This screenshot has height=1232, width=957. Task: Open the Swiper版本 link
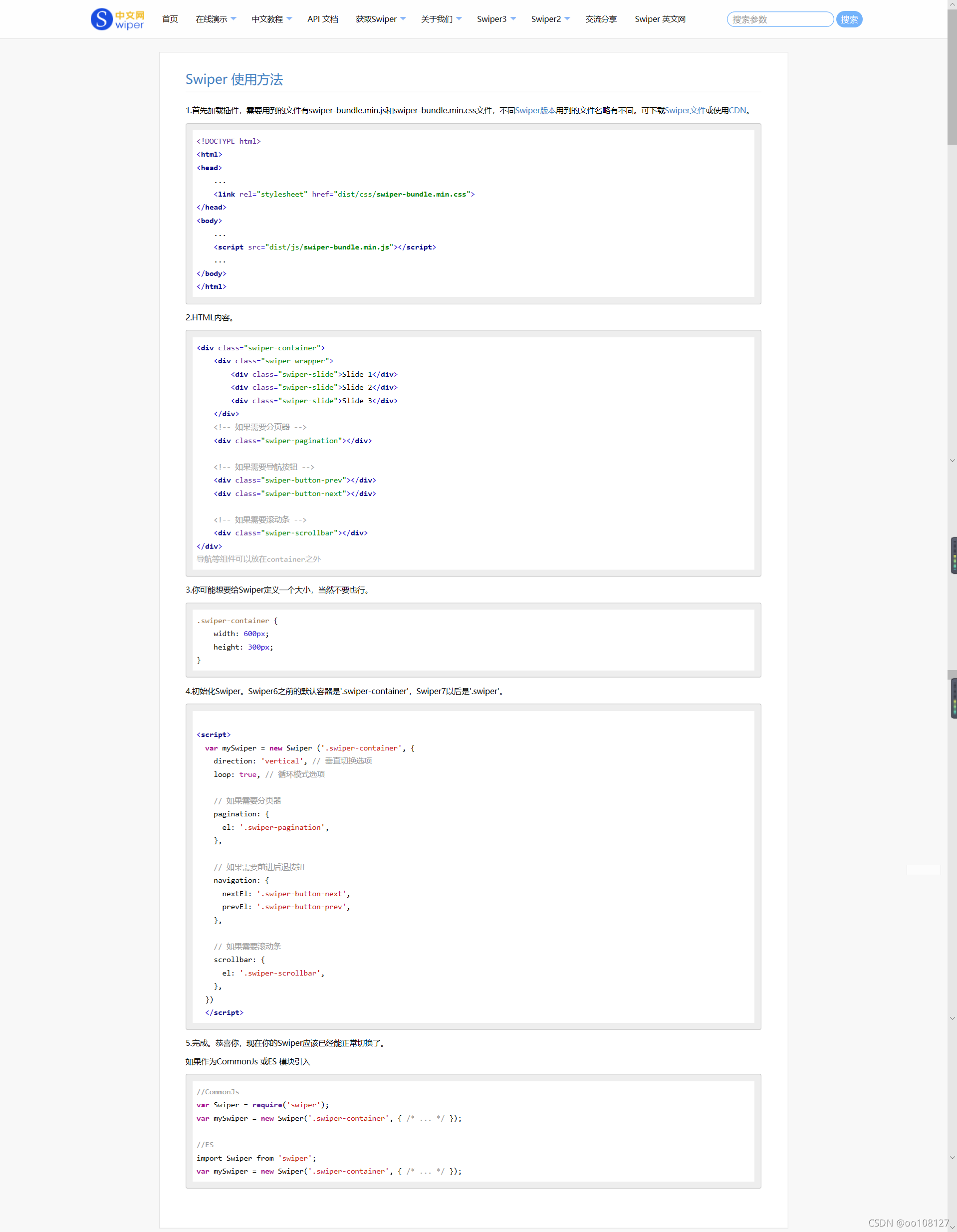click(x=535, y=111)
